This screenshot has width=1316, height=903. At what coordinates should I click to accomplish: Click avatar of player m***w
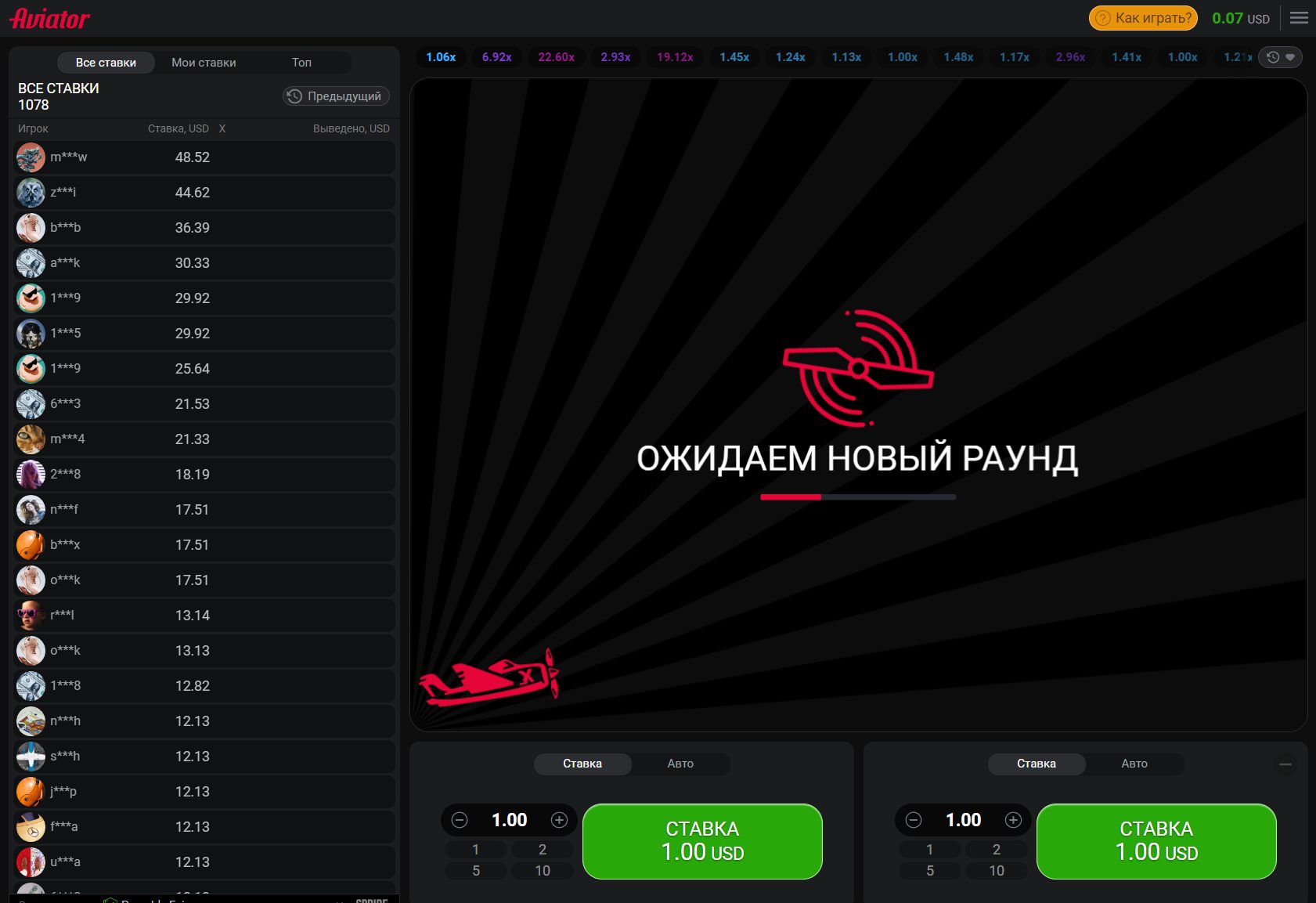pos(31,157)
